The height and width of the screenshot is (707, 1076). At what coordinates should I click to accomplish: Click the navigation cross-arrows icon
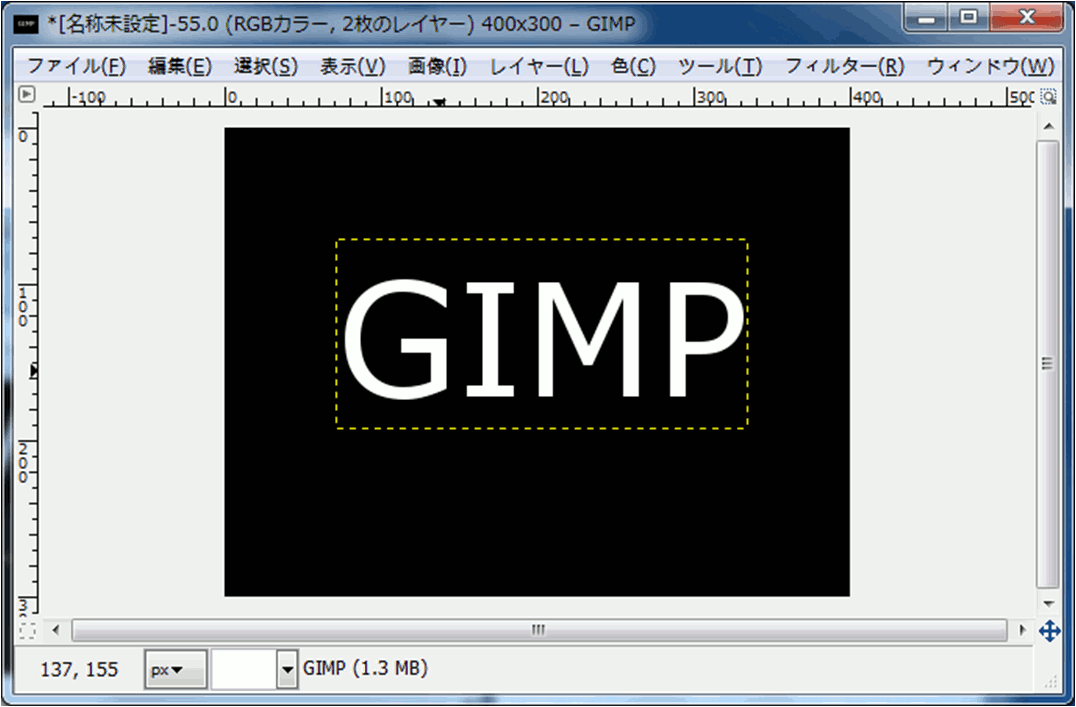click(x=1049, y=631)
